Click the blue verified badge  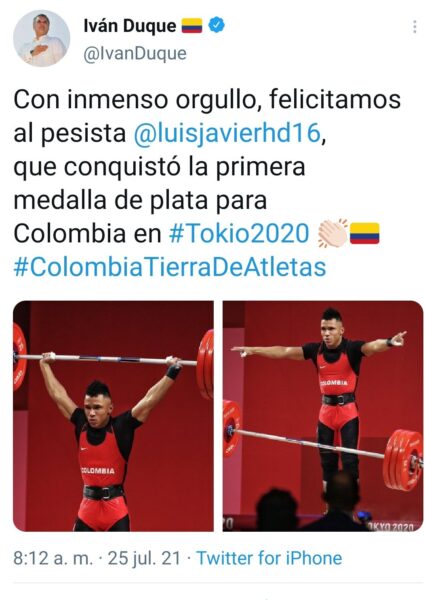pyautogui.click(x=217, y=25)
